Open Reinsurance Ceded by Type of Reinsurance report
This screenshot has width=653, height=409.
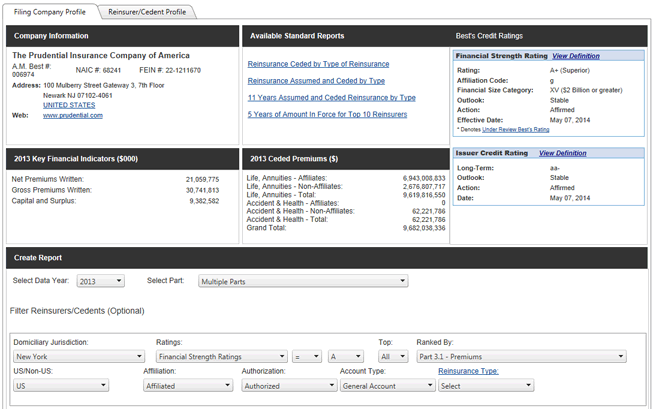318,64
